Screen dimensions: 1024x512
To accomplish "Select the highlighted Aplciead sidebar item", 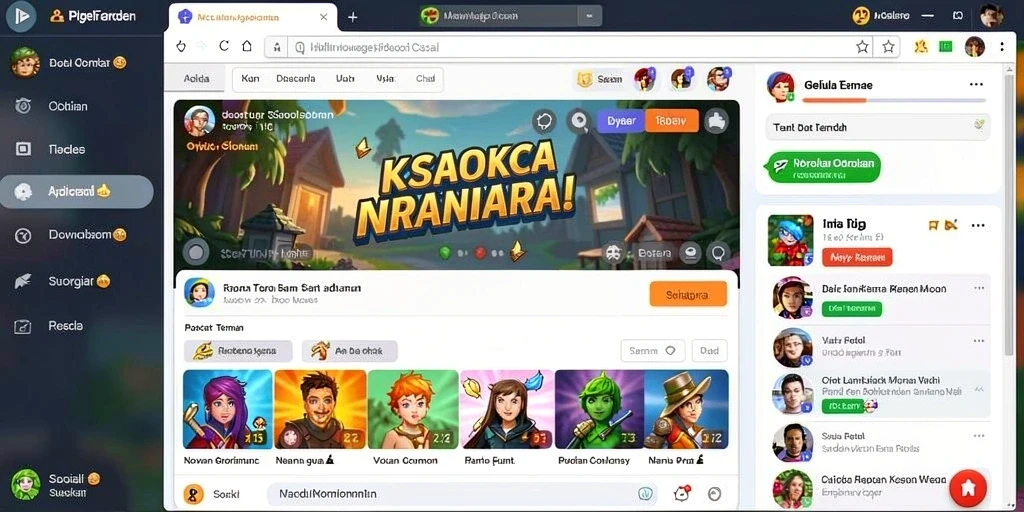I will point(76,191).
